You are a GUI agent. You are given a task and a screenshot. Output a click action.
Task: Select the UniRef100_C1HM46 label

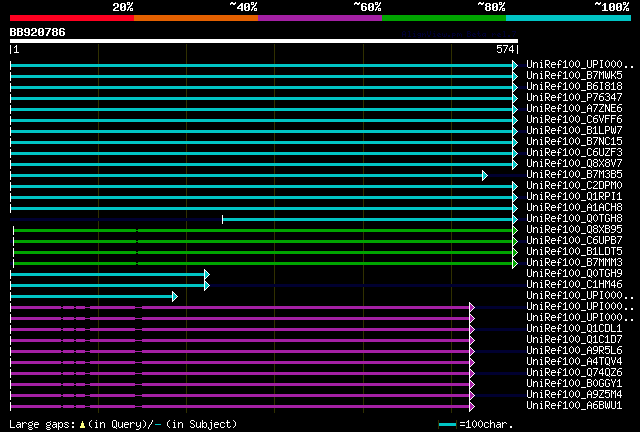click(x=574, y=285)
